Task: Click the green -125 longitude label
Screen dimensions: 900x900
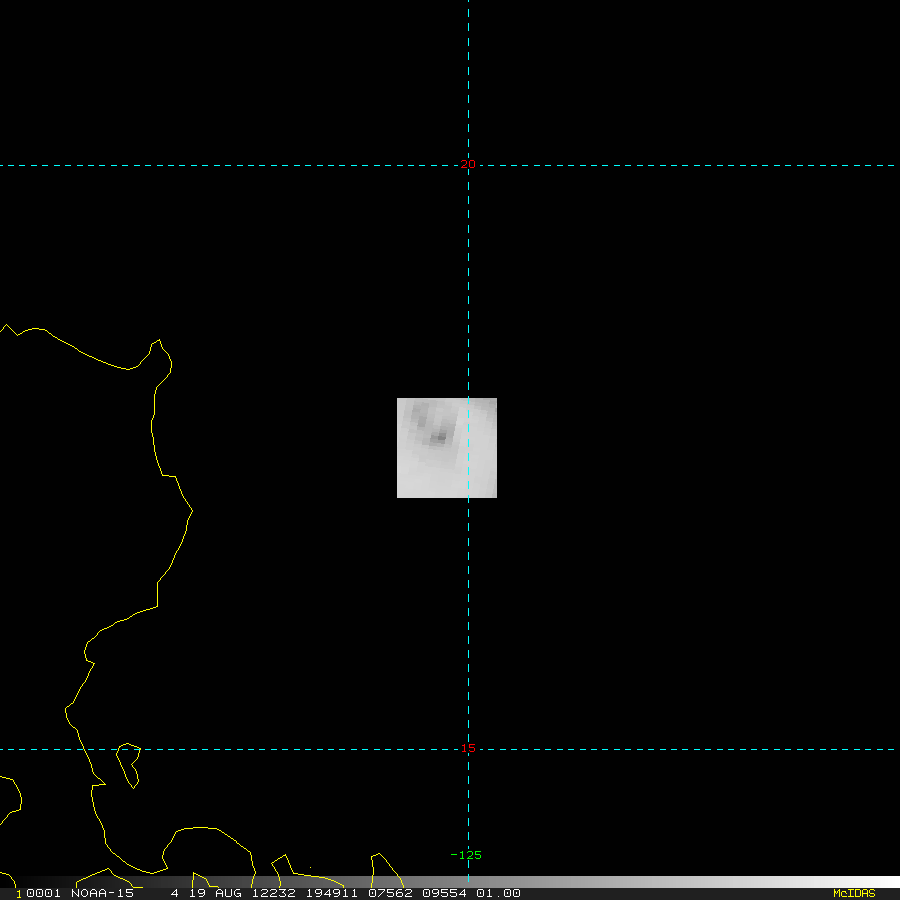Action: pyautogui.click(x=466, y=855)
